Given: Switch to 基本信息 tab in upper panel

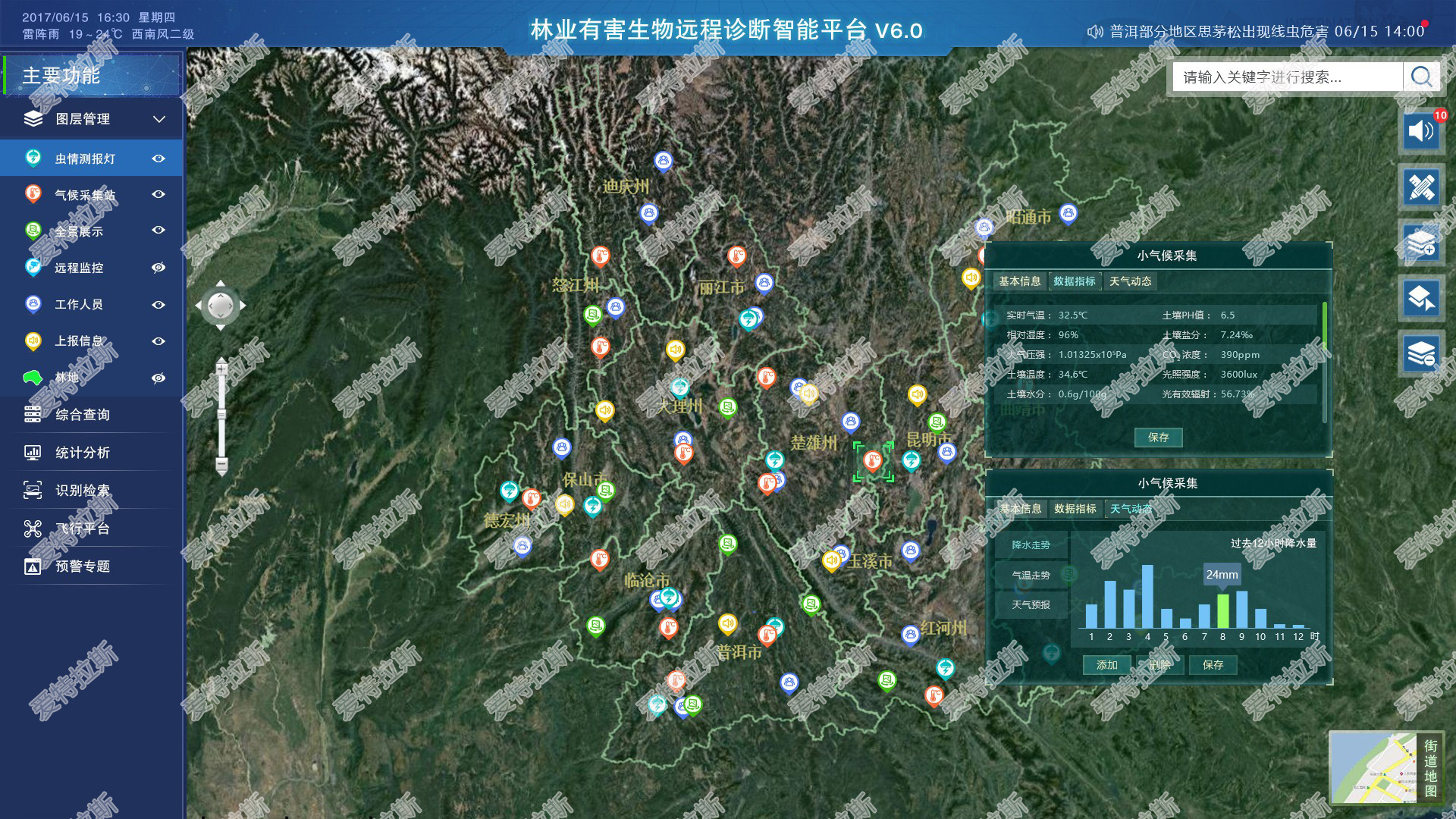Looking at the screenshot, I should pyautogui.click(x=1019, y=281).
